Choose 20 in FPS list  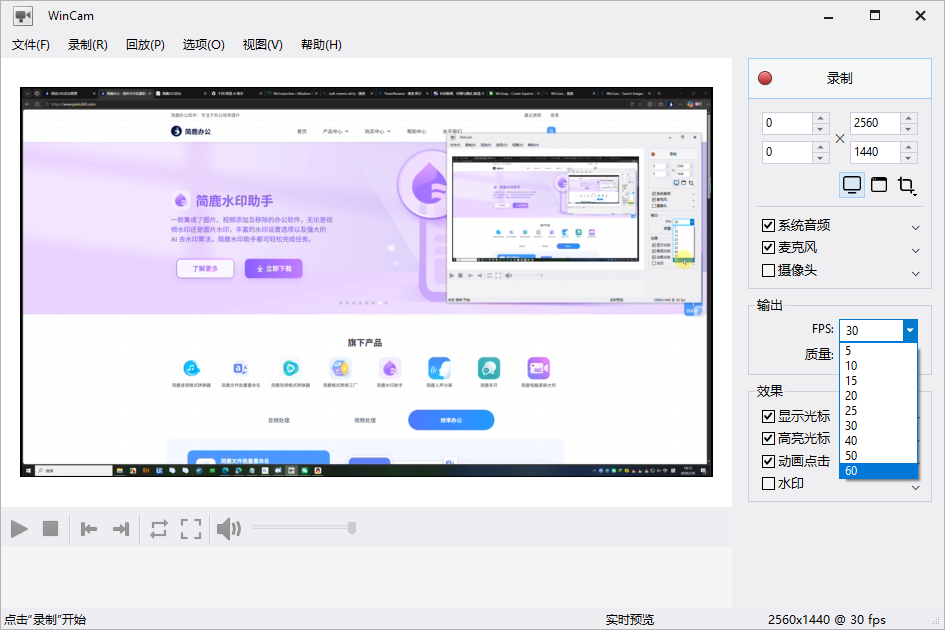tap(878, 396)
